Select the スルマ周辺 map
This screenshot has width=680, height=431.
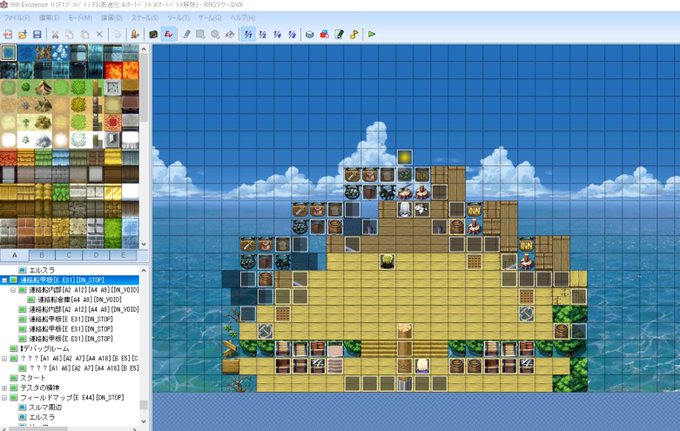click(x=45, y=407)
